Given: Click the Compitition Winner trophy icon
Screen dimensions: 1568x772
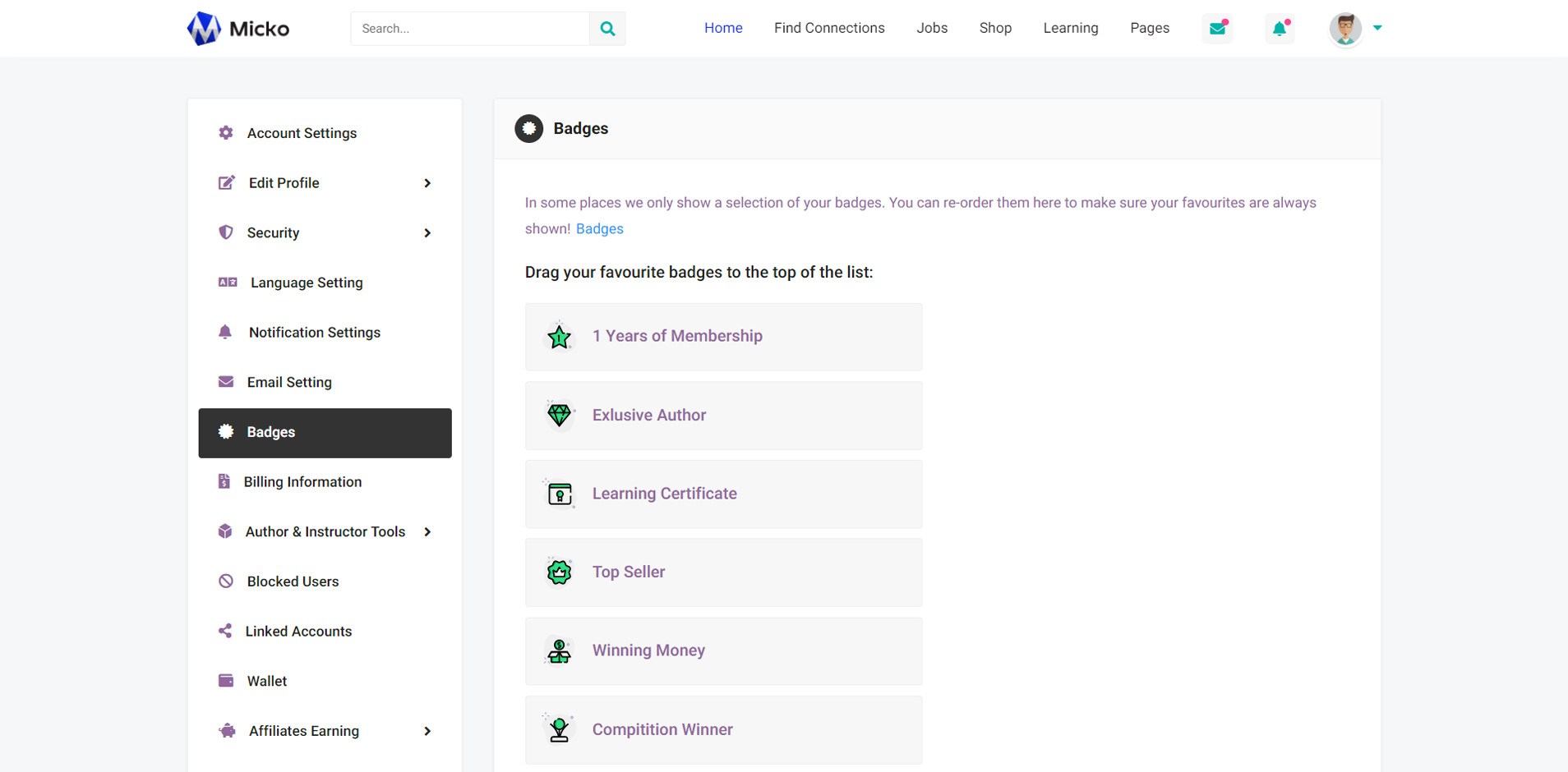Looking at the screenshot, I should point(559,729).
